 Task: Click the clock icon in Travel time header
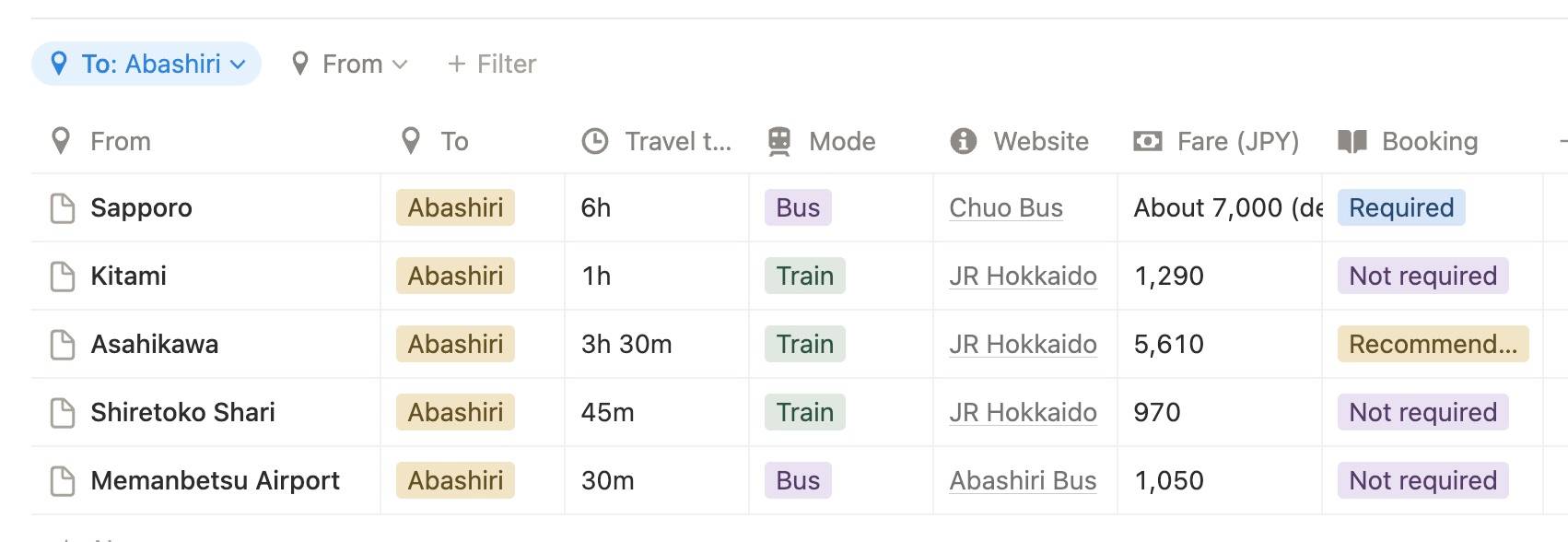pos(595,142)
